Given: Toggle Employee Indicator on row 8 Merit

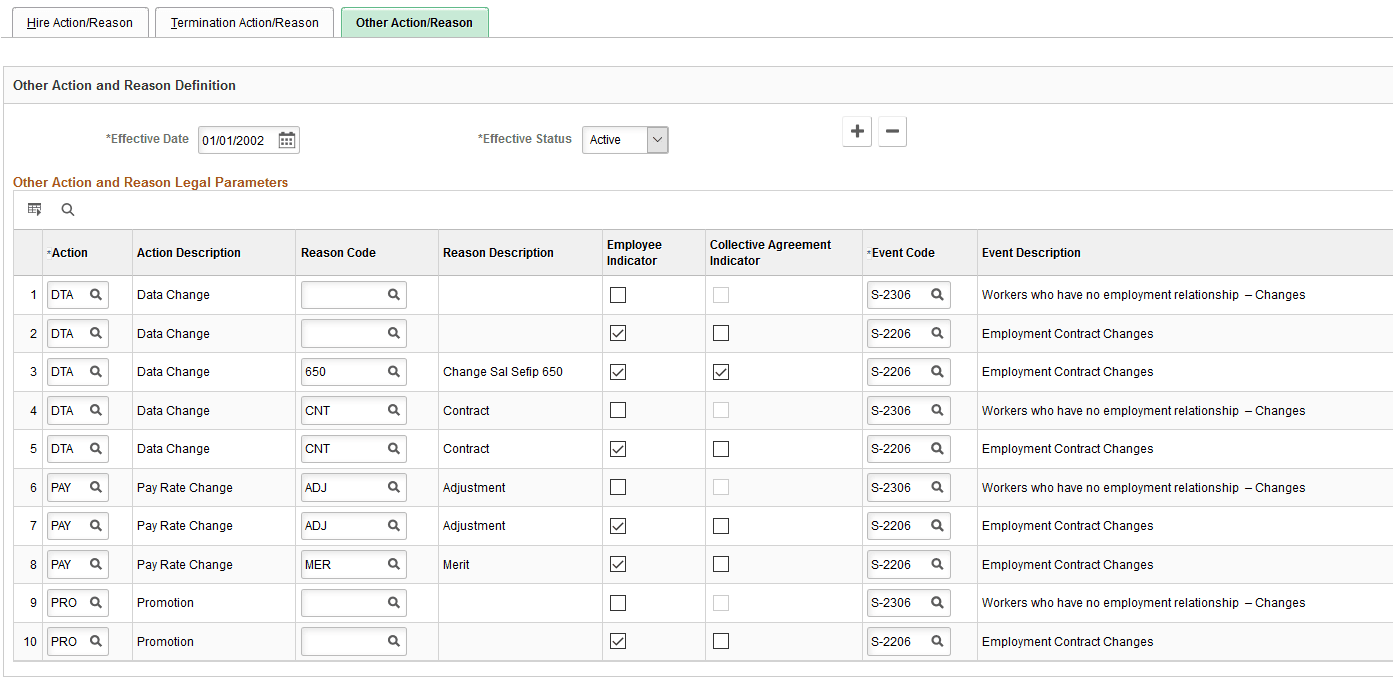Looking at the screenshot, I should [x=618, y=565].
